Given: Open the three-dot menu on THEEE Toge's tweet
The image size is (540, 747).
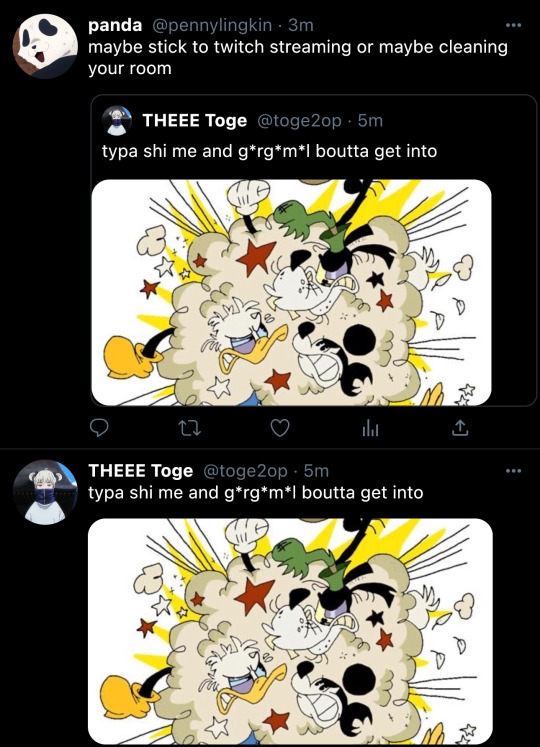Looking at the screenshot, I should pos(513,471).
